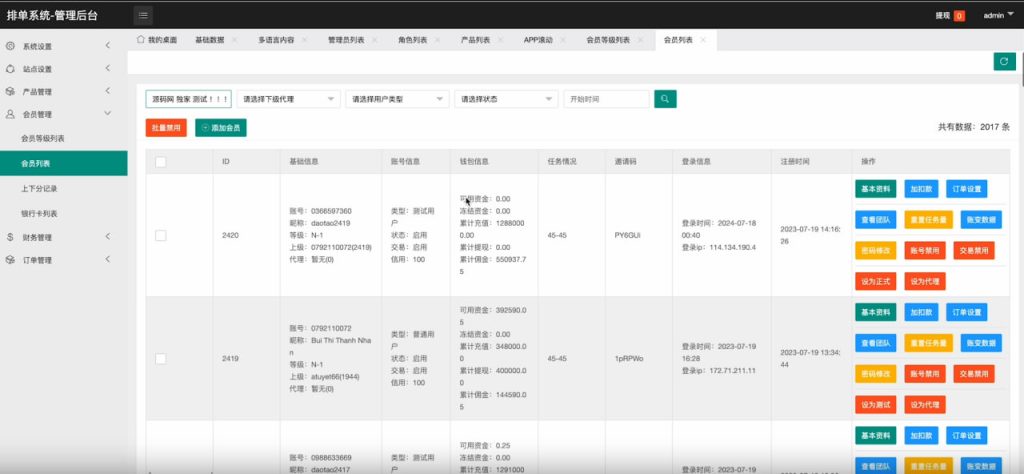Click 订单设置 for member 2420

pos(967,189)
